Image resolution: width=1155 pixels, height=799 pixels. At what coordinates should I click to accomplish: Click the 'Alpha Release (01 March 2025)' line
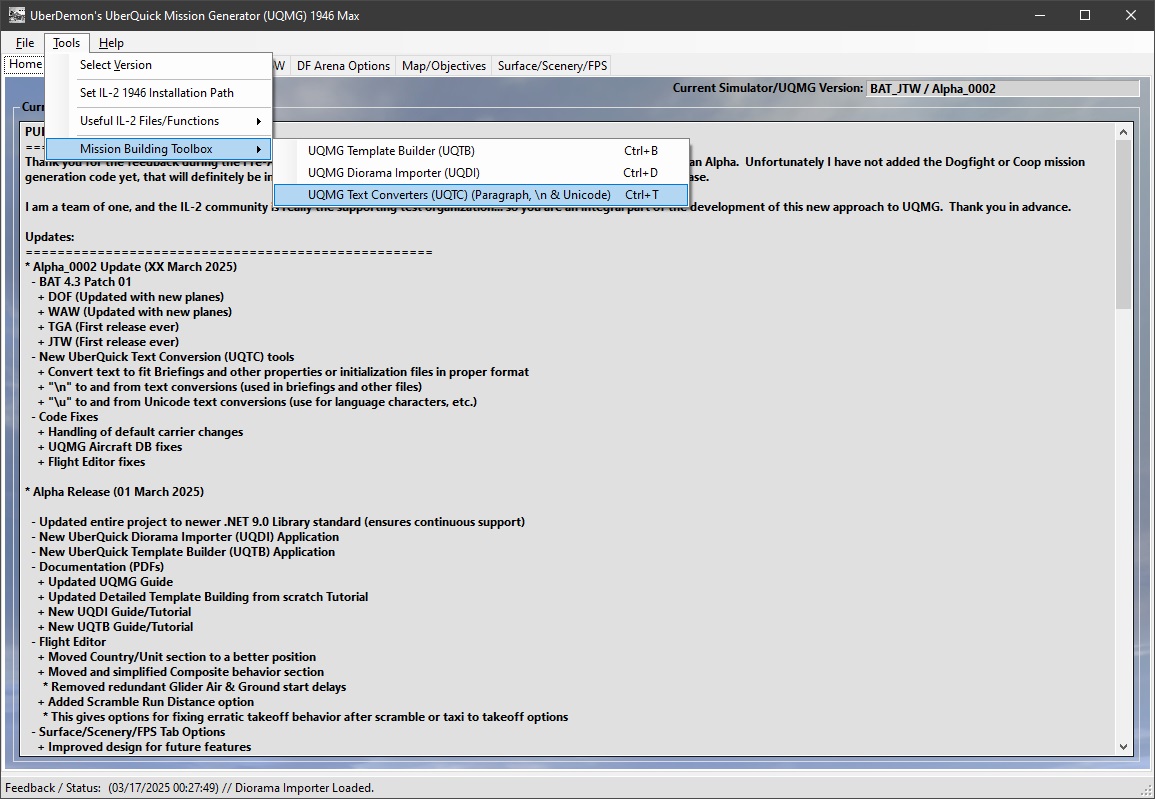pos(115,492)
